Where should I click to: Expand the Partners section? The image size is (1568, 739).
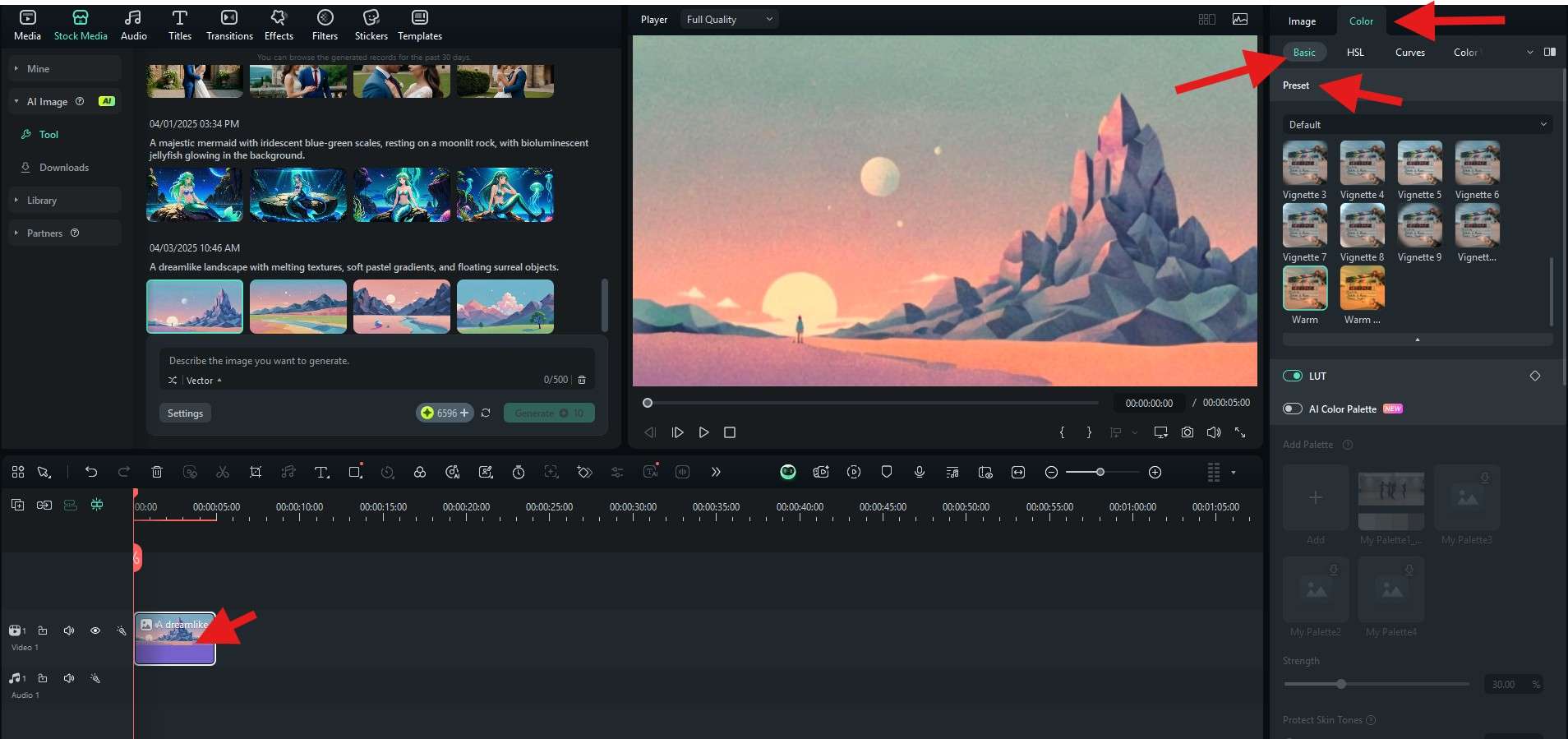[65, 233]
